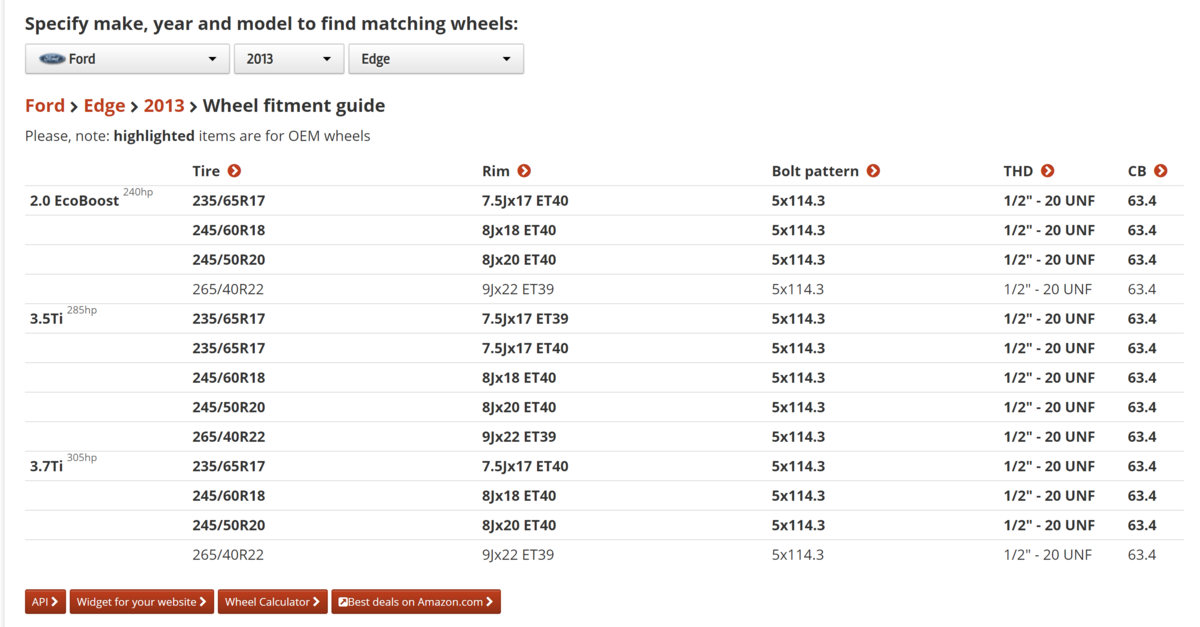
Task: Click the THD column arrow icon
Action: (1047, 171)
